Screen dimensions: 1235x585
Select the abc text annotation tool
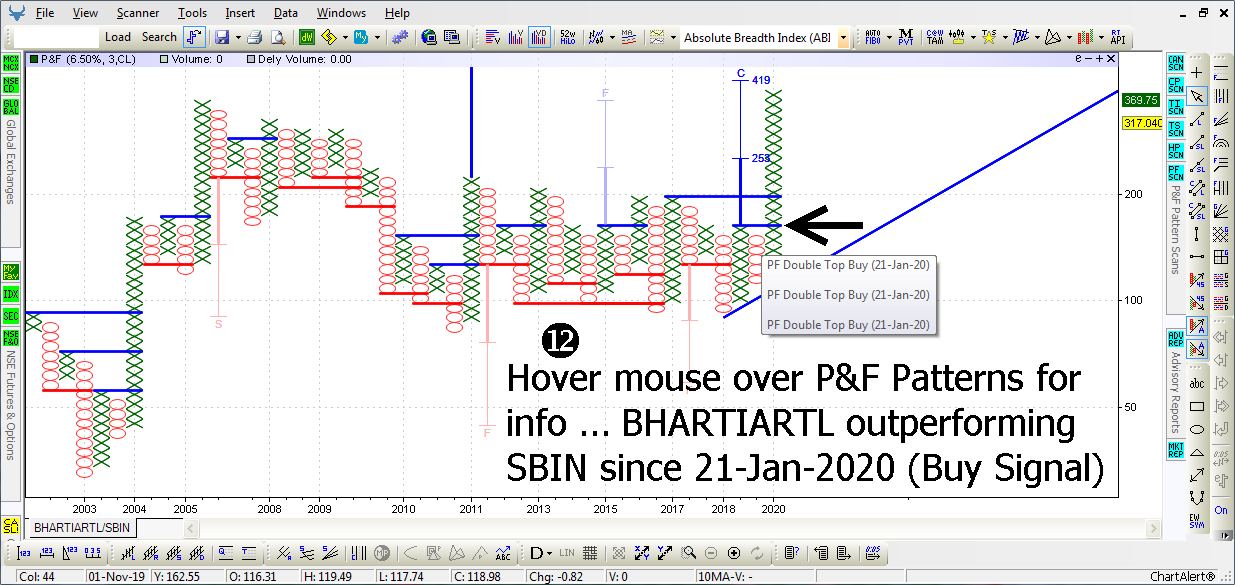(x=1197, y=382)
